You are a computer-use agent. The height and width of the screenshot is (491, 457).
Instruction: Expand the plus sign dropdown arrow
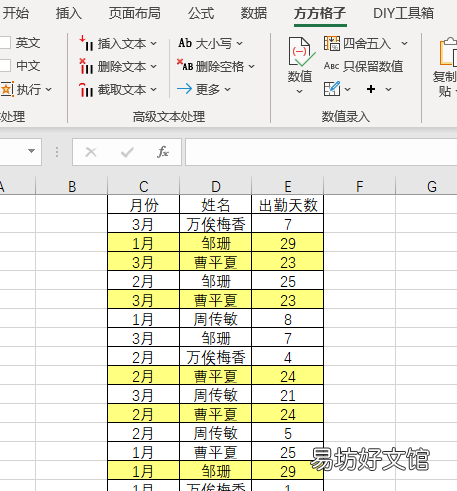pyautogui.click(x=388, y=89)
